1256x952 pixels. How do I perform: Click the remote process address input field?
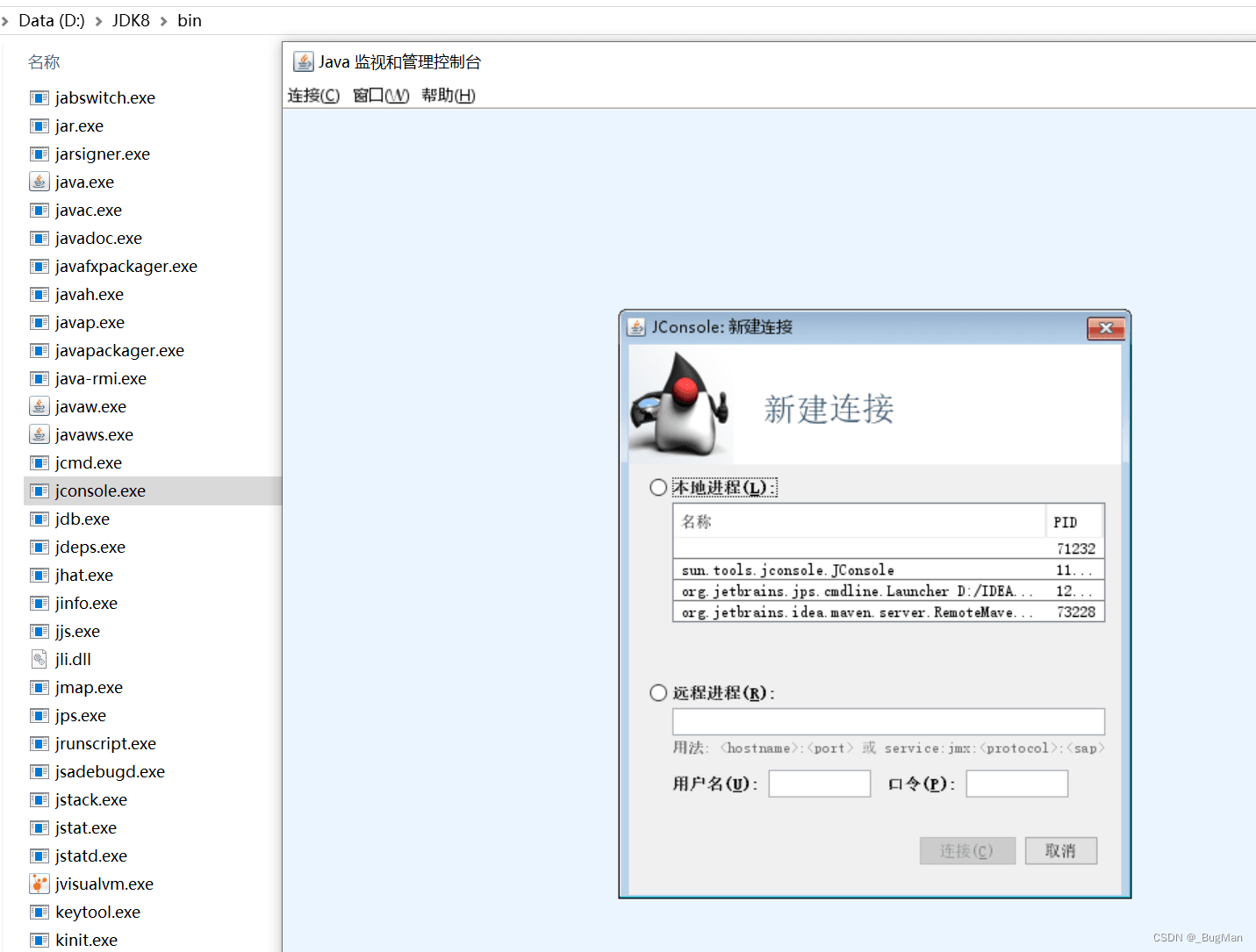pos(888,721)
